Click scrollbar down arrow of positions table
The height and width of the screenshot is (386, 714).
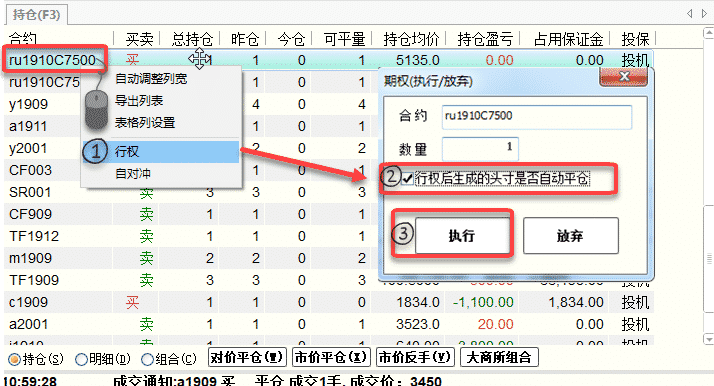pyautogui.click(x=709, y=339)
